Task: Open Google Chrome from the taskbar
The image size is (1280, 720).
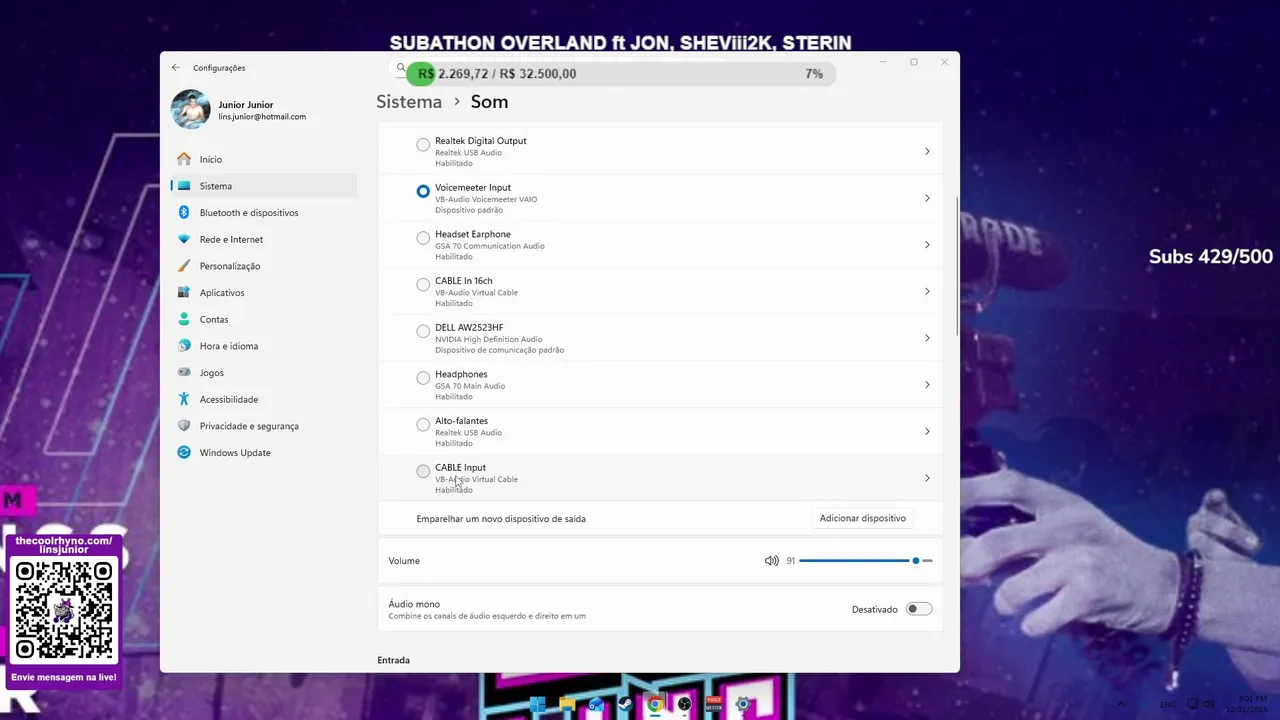Action: click(654, 704)
